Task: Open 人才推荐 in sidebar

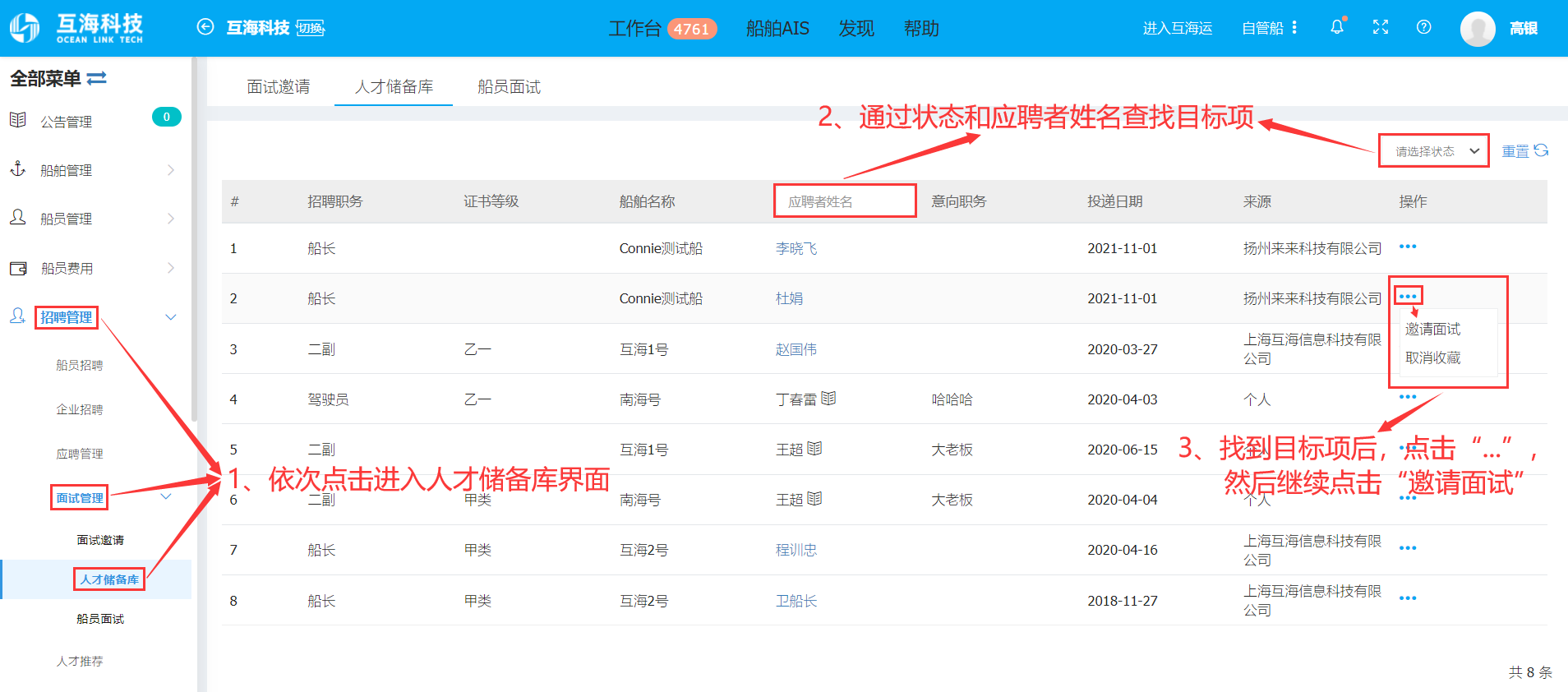Action: (x=80, y=661)
